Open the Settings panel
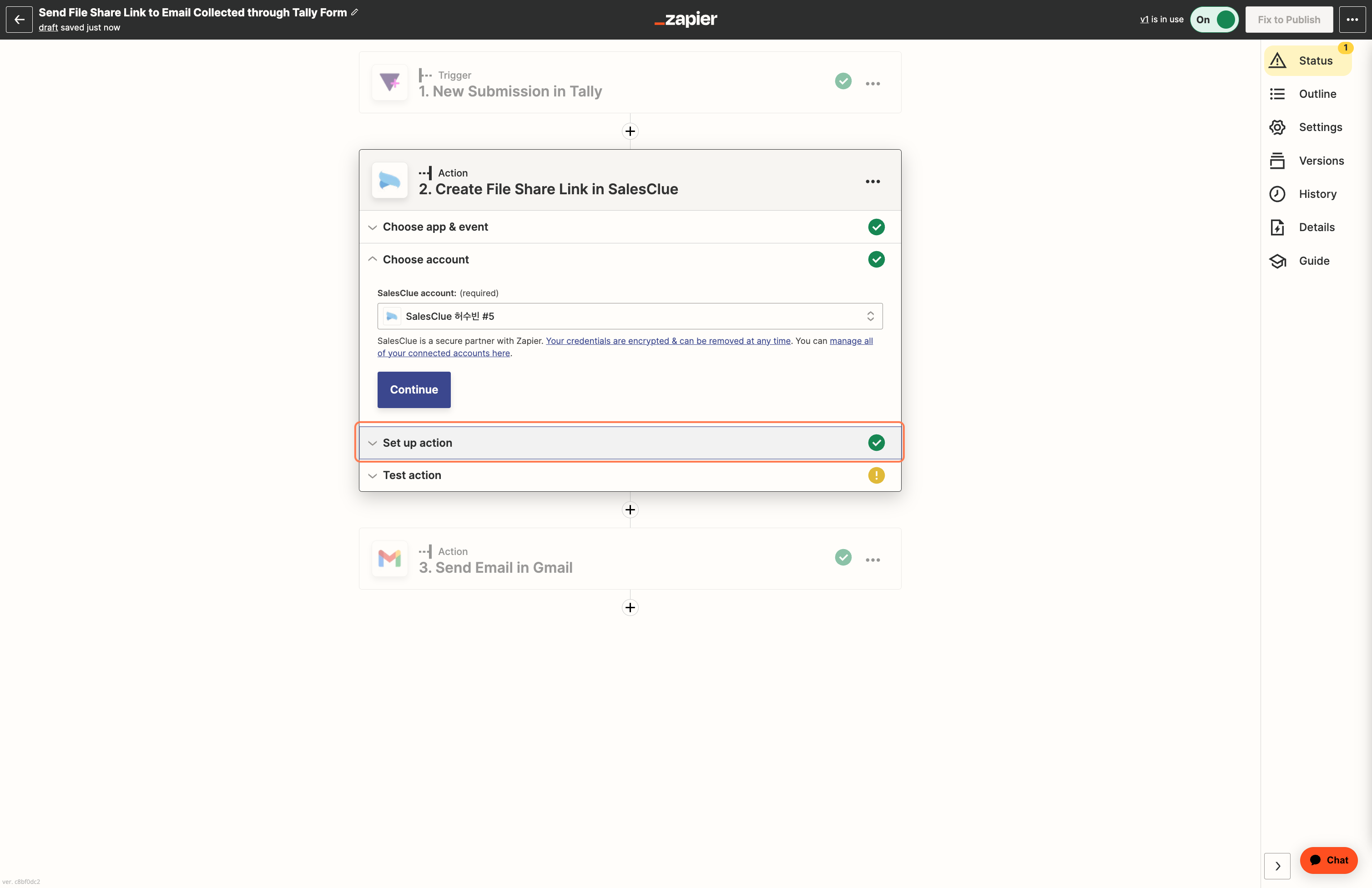 point(1308,127)
